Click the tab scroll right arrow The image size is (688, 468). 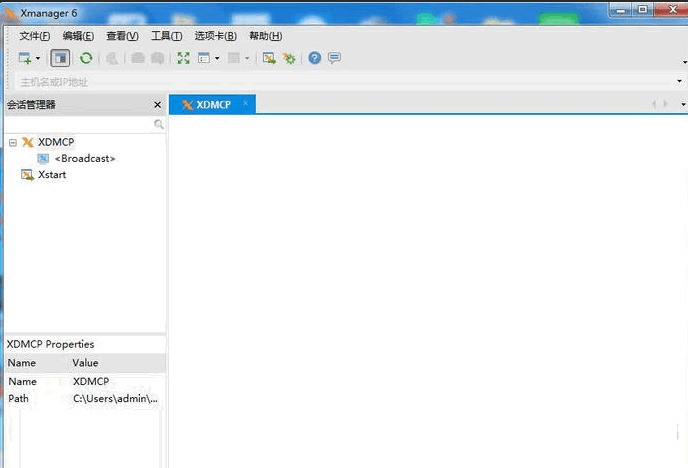click(x=665, y=104)
